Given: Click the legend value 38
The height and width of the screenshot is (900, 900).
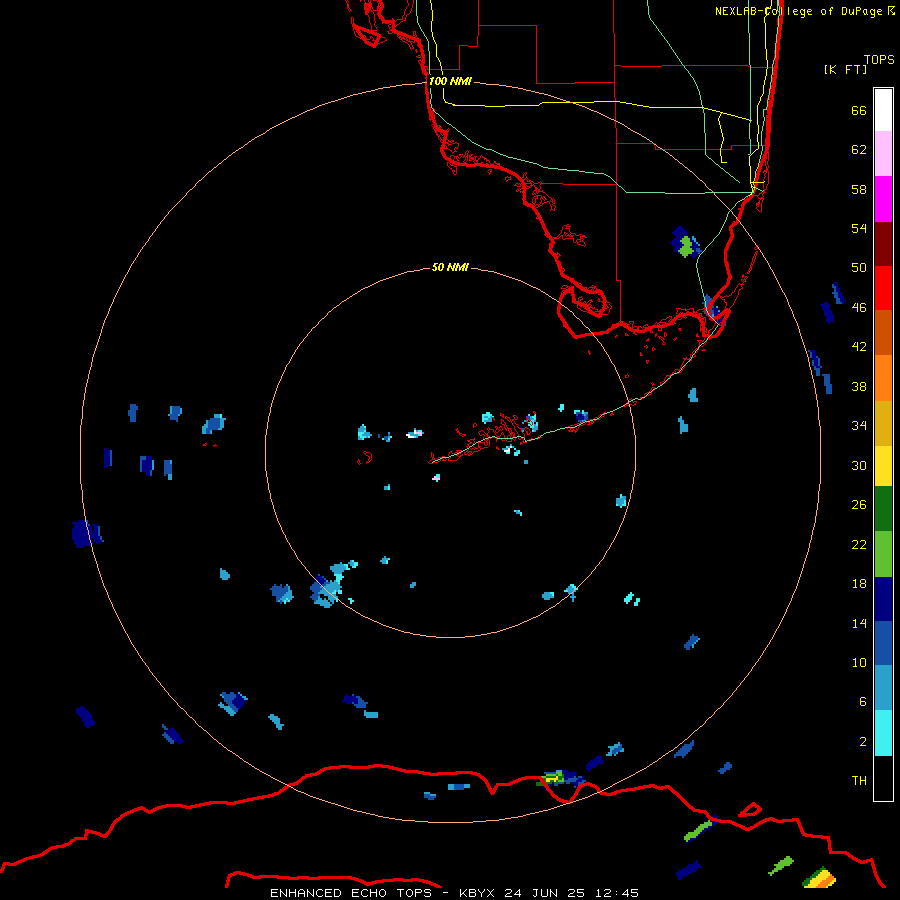Looking at the screenshot, I should point(859,386).
